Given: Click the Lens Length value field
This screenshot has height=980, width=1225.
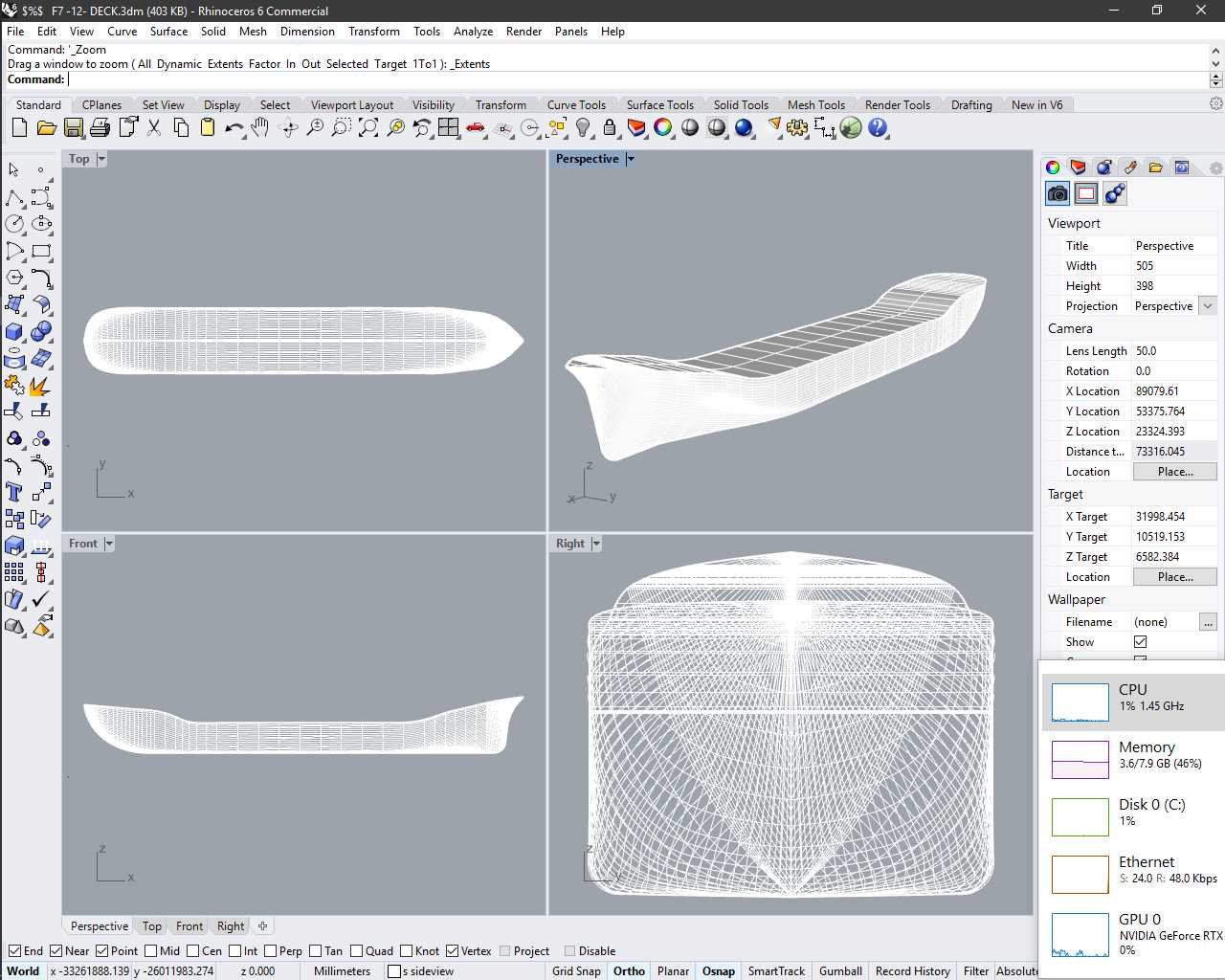Looking at the screenshot, I should click(1174, 351).
